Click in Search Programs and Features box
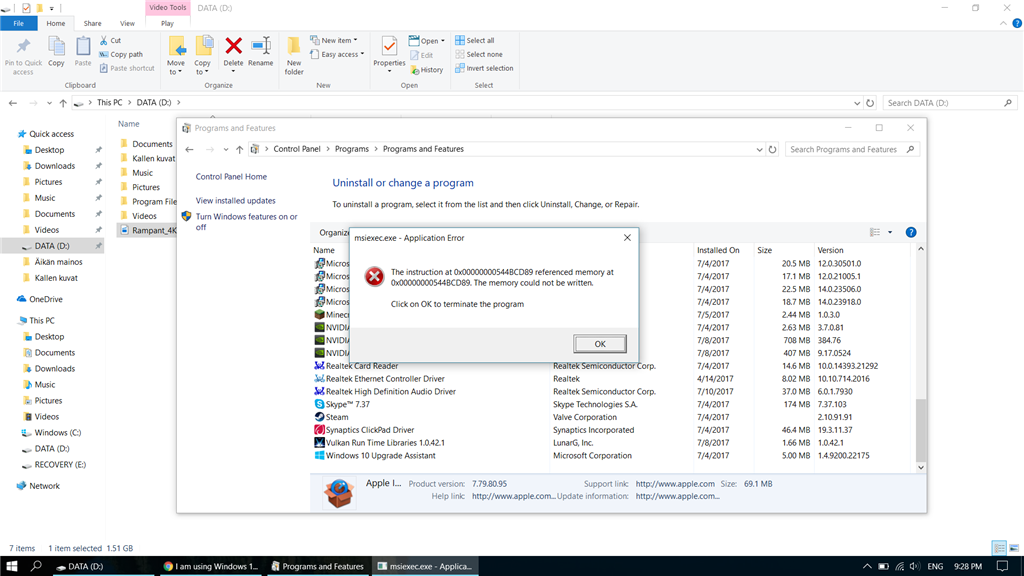Screen dimensions: 1024x576 tap(852, 150)
